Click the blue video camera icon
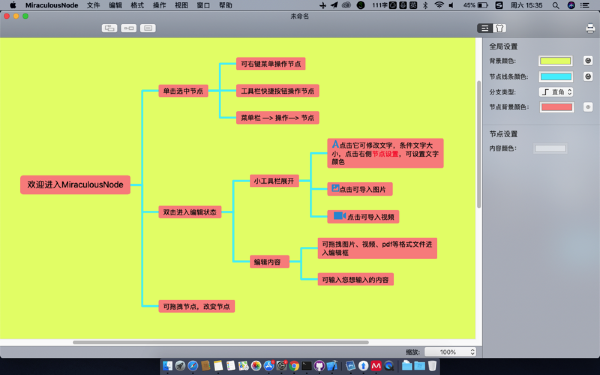 pyautogui.click(x=339, y=216)
